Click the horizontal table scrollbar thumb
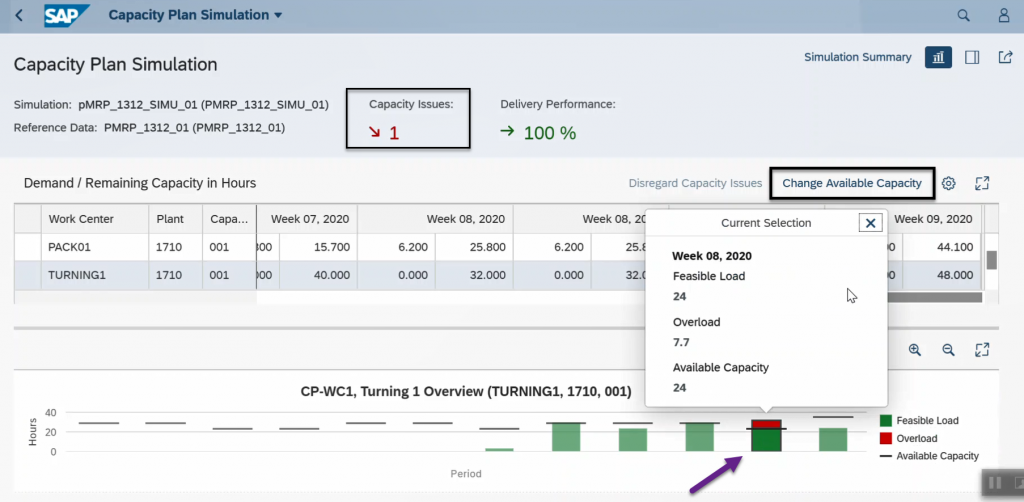The height and width of the screenshot is (502, 1024). click(x=935, y=297)
